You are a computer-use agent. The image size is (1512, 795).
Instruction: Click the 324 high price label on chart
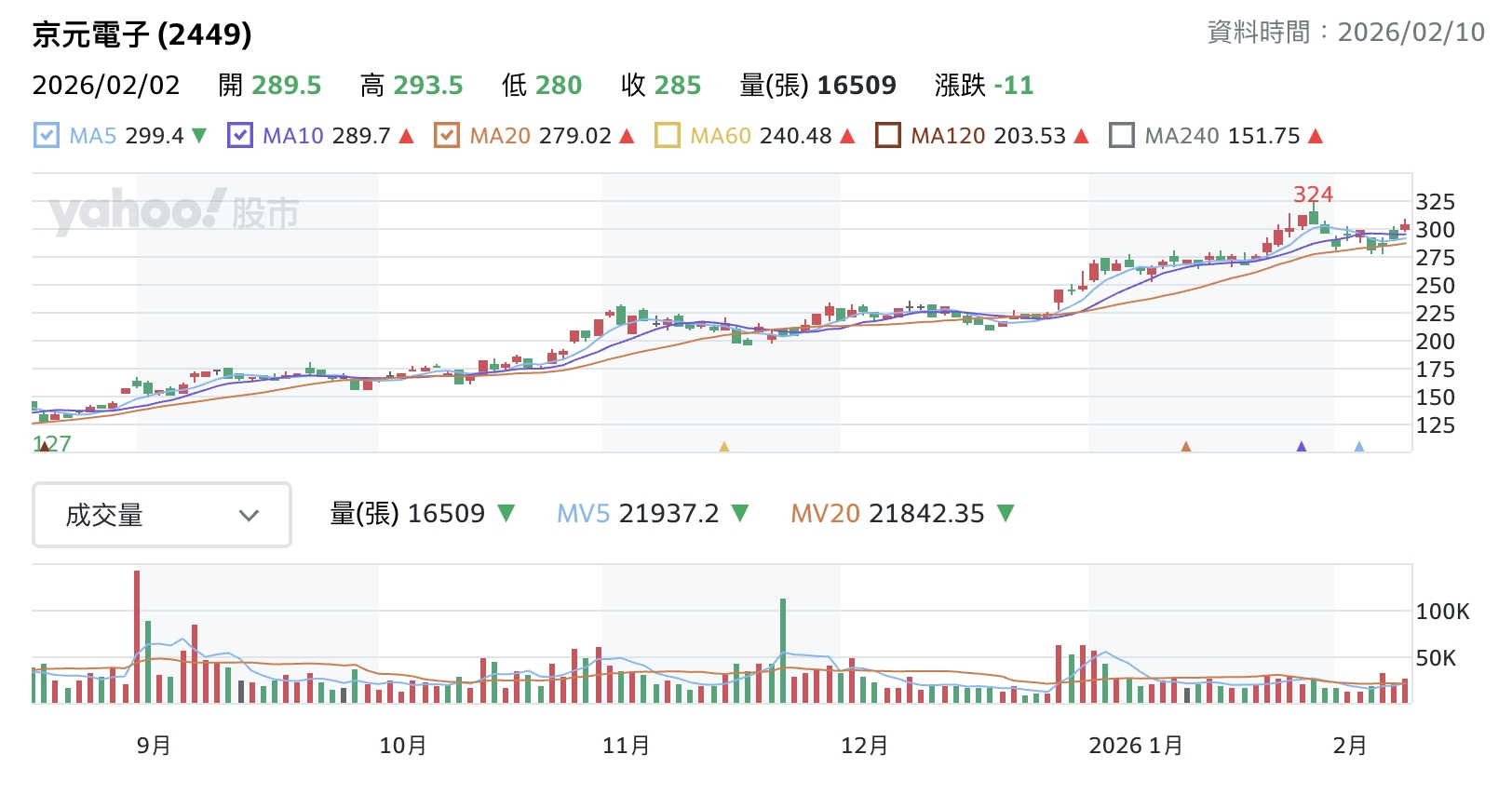point(1312,195)
